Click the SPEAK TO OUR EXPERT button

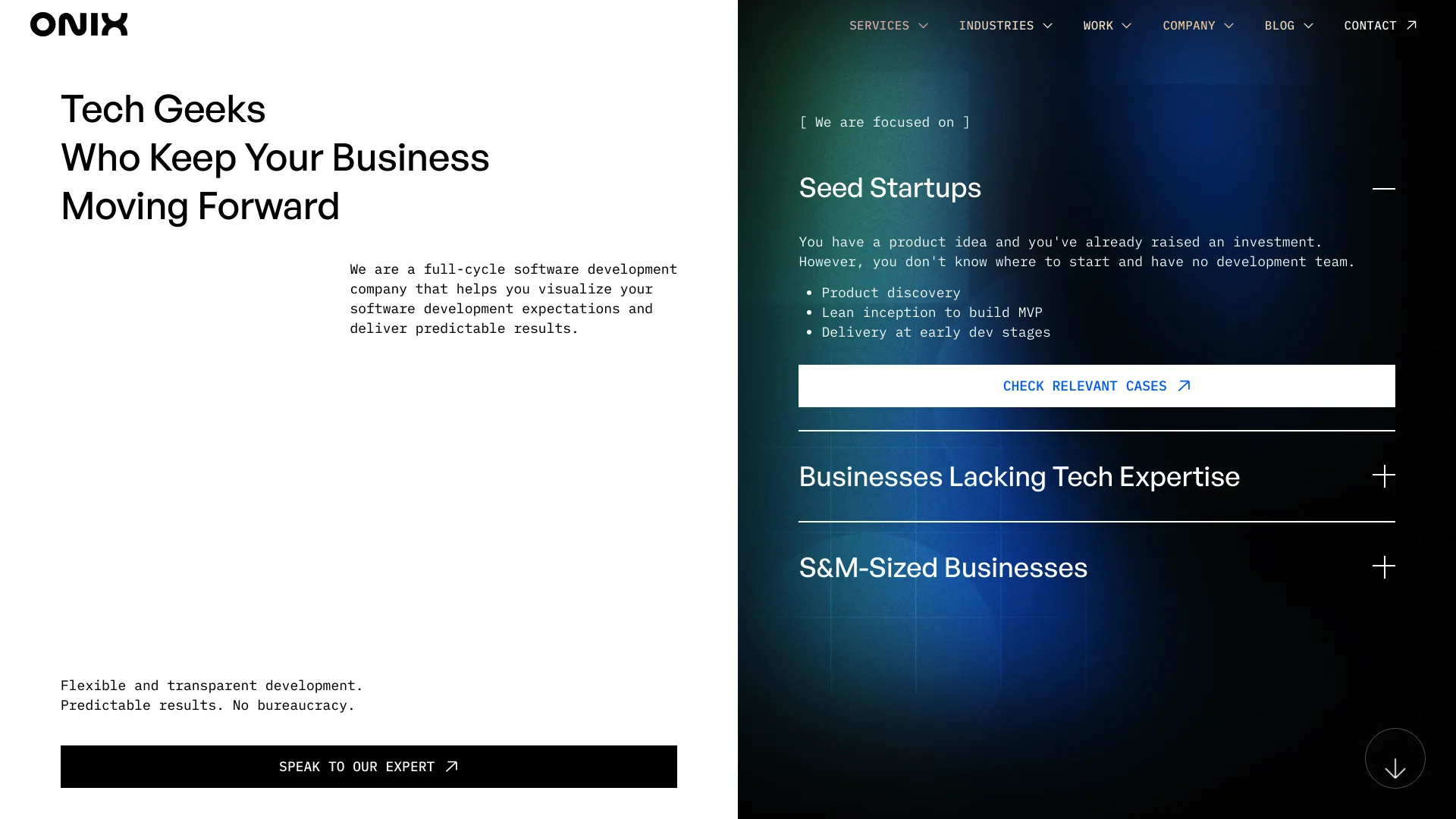369,766
